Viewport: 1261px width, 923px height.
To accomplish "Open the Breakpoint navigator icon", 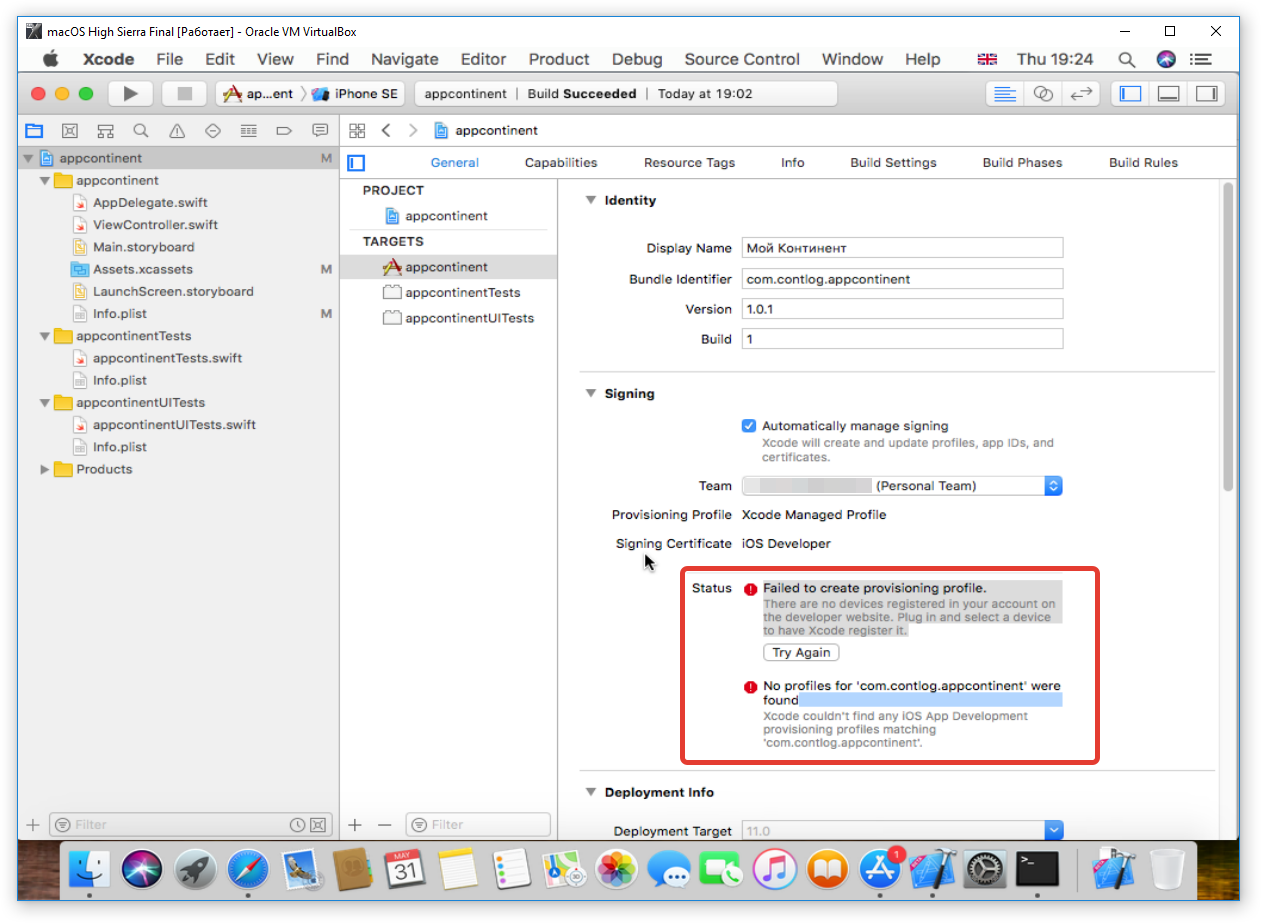I will [x=284, y=130].
